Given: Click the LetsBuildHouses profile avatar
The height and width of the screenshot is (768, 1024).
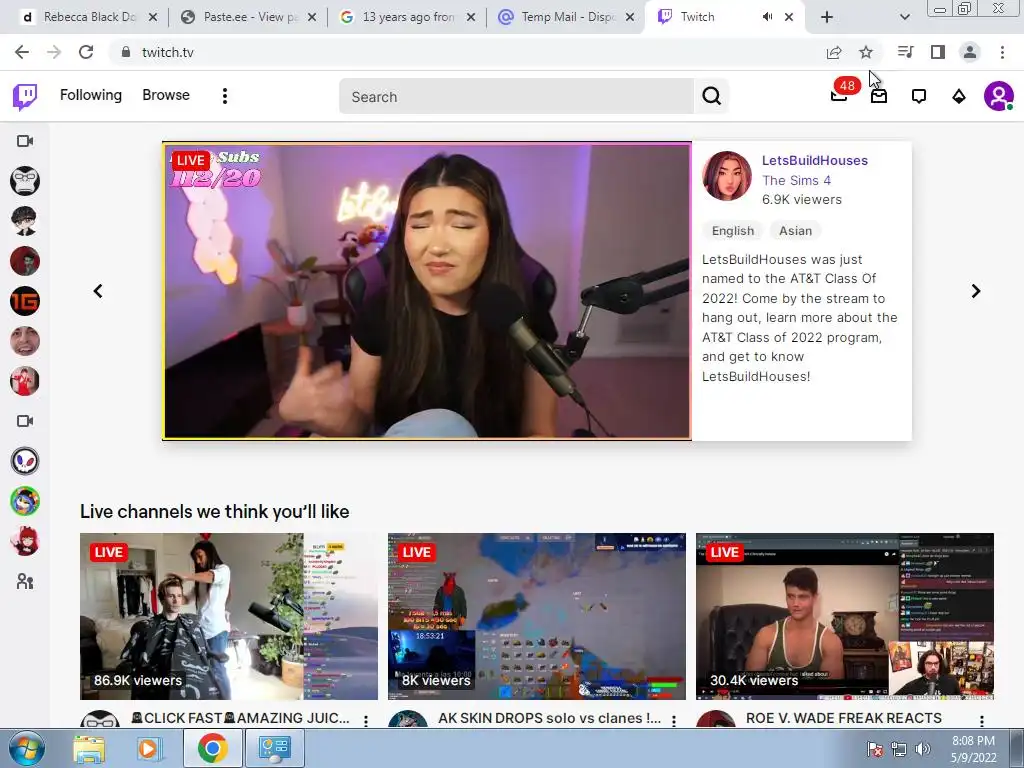Looking at the screenshot, I should 727,176.
